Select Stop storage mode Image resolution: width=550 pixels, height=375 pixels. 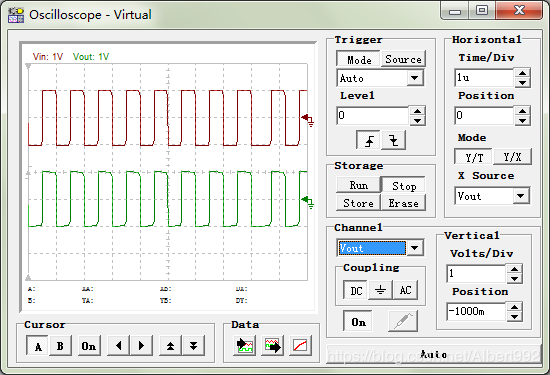pos(403,185)
